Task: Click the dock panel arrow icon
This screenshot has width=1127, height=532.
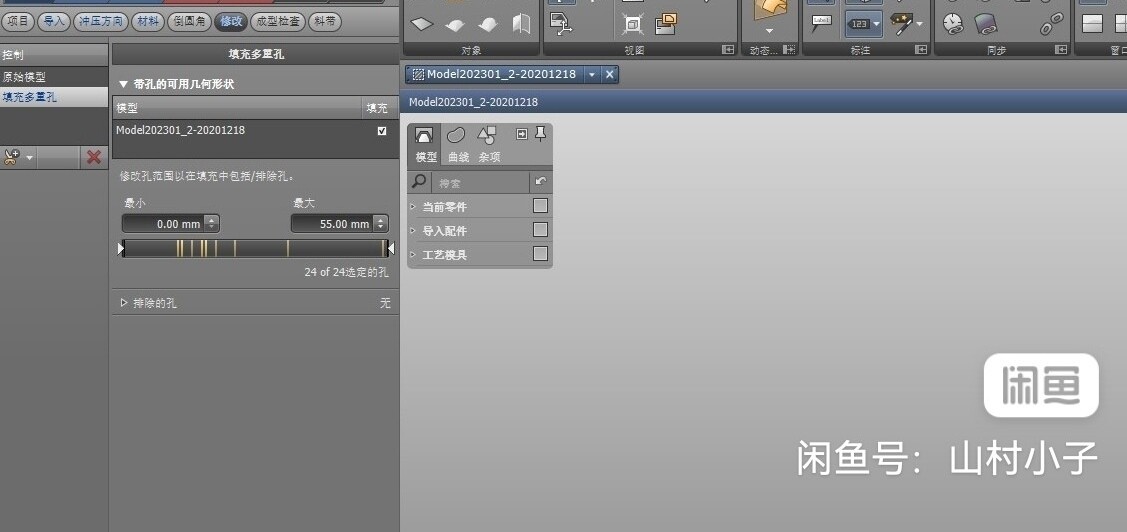Action: 523,134
